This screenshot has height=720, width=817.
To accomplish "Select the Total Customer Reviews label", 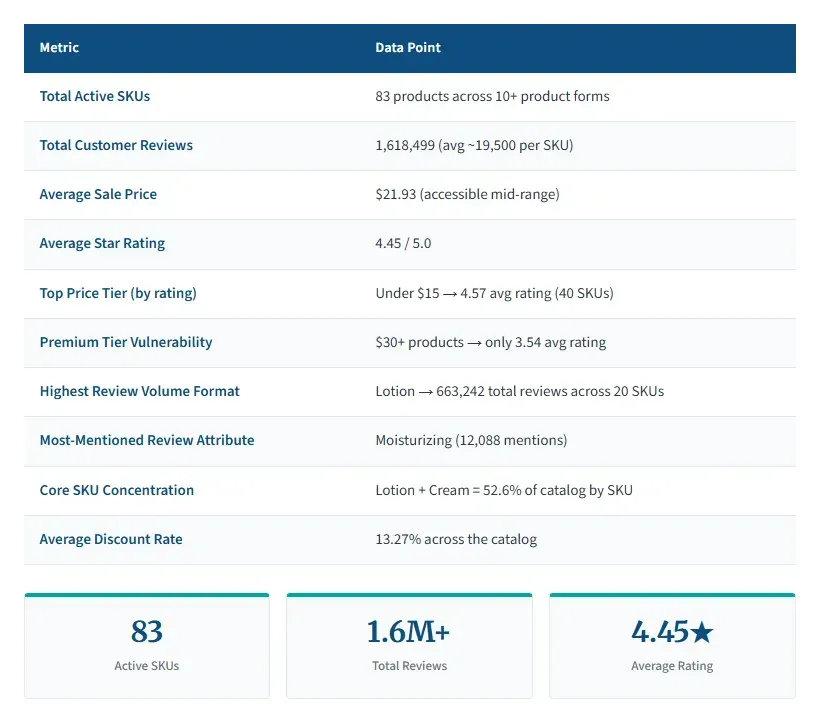I will click(116, 145).
